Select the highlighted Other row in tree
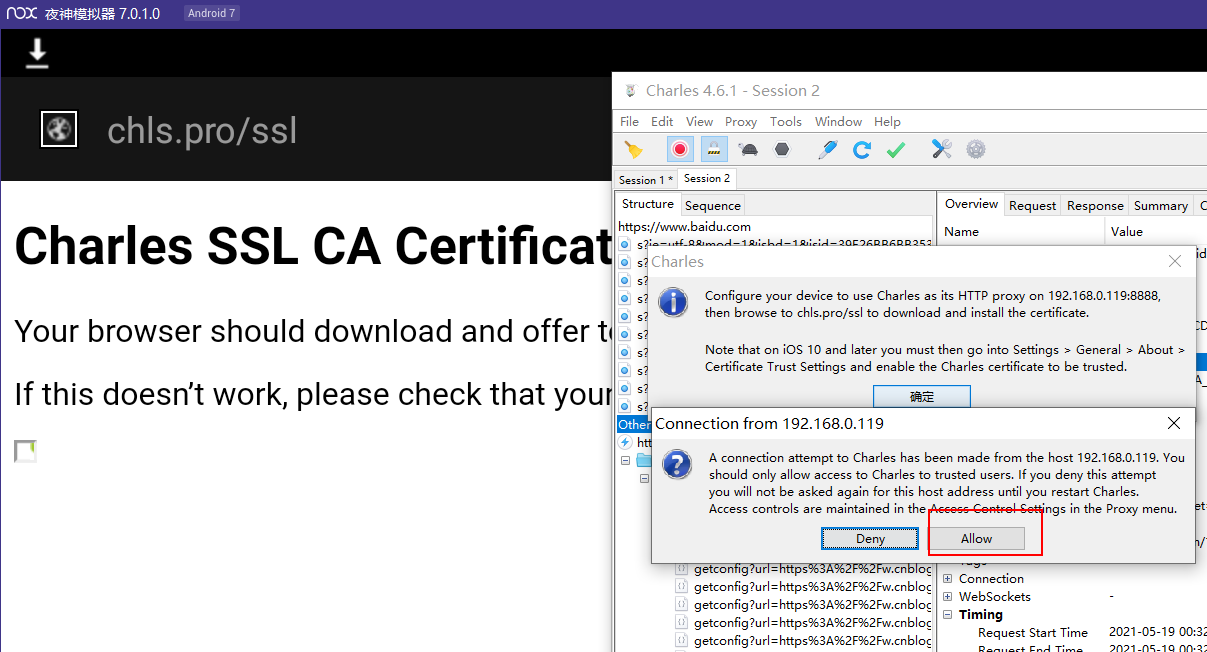 634,424
